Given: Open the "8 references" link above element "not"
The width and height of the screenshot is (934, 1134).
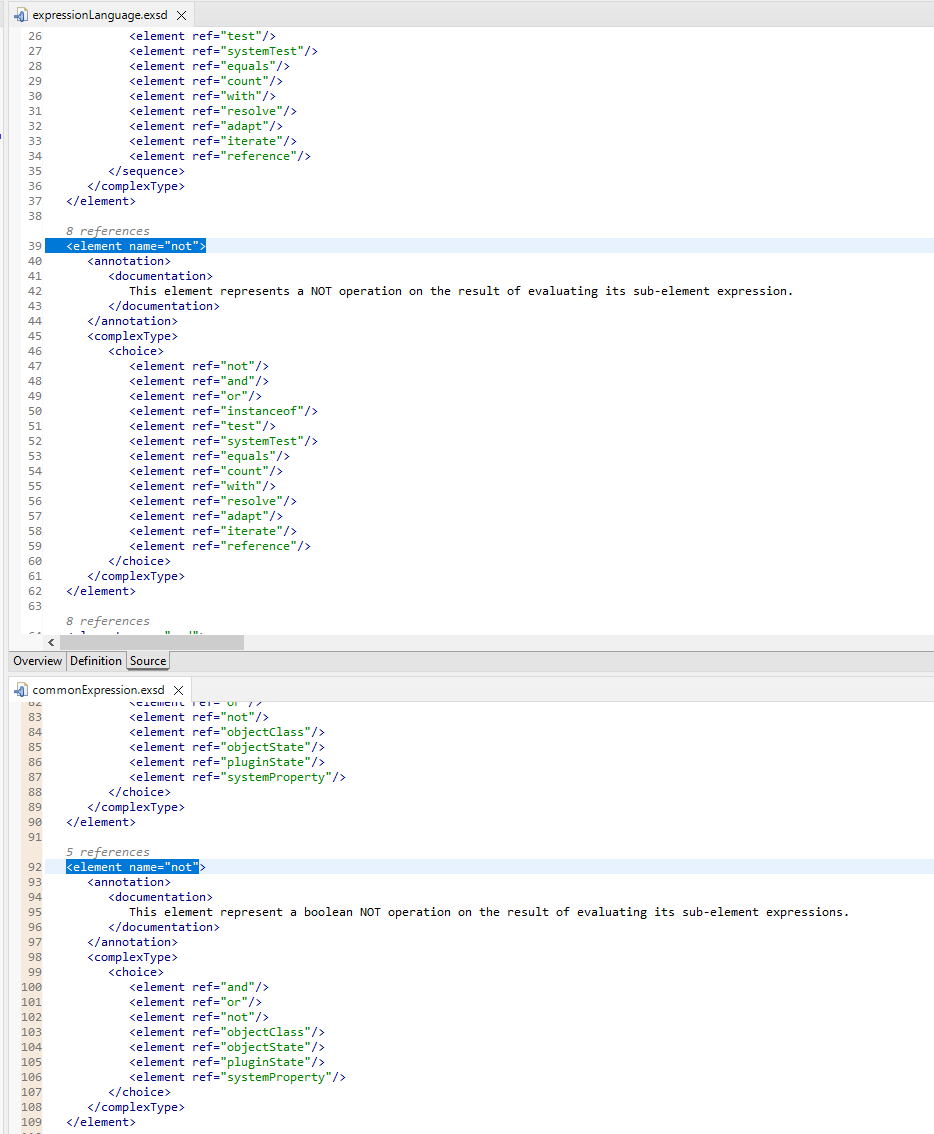Looking at the screenshot, I should tap(106, 230).
